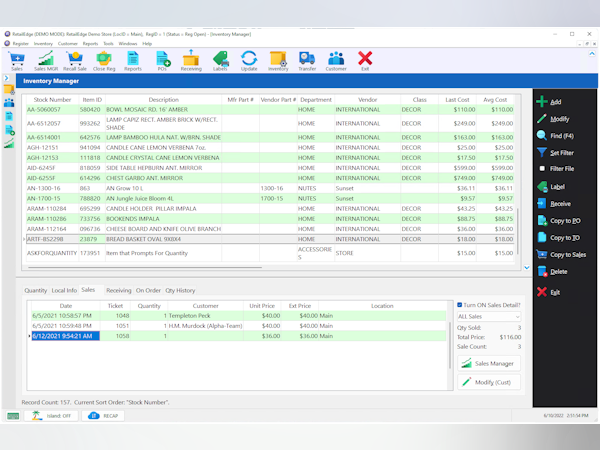Click the Sales Manager button
Image resolution: width=600 pixels, height=450 pixels.
point(487,365)
